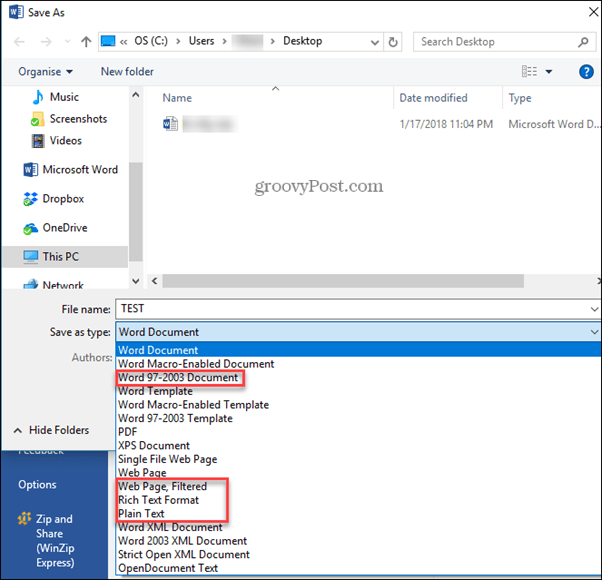Viewport: 602px width, 580px height.
Task: Choose Rich Text Format
Action: click(158, 500)
